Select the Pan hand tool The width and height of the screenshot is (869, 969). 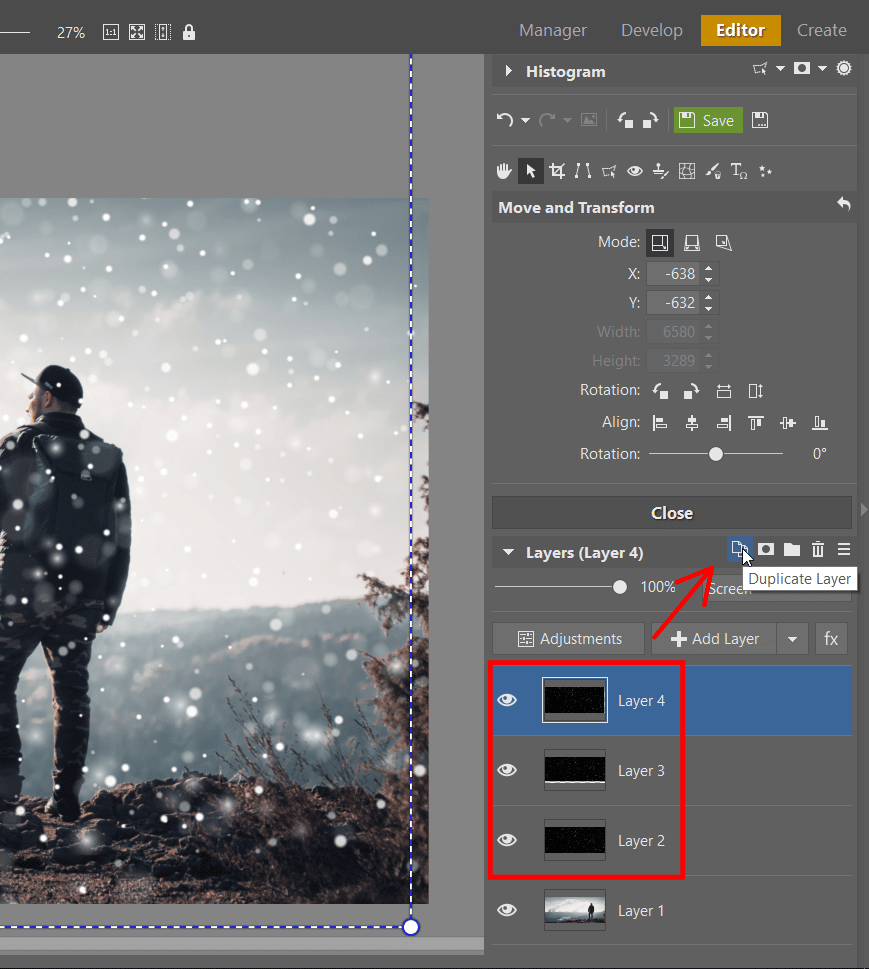504,171
